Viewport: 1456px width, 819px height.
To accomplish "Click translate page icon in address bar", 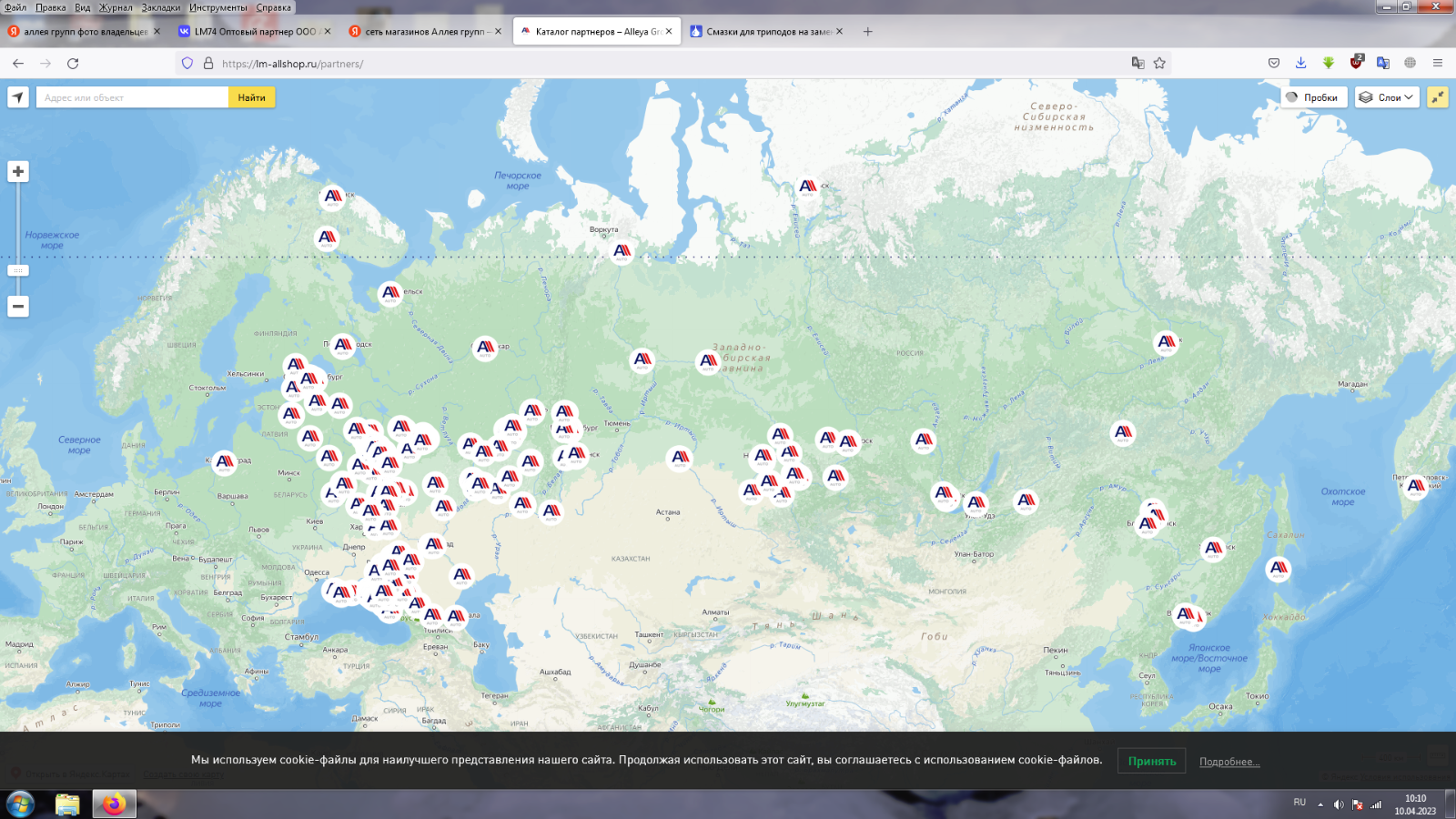I will (1137, 63).
